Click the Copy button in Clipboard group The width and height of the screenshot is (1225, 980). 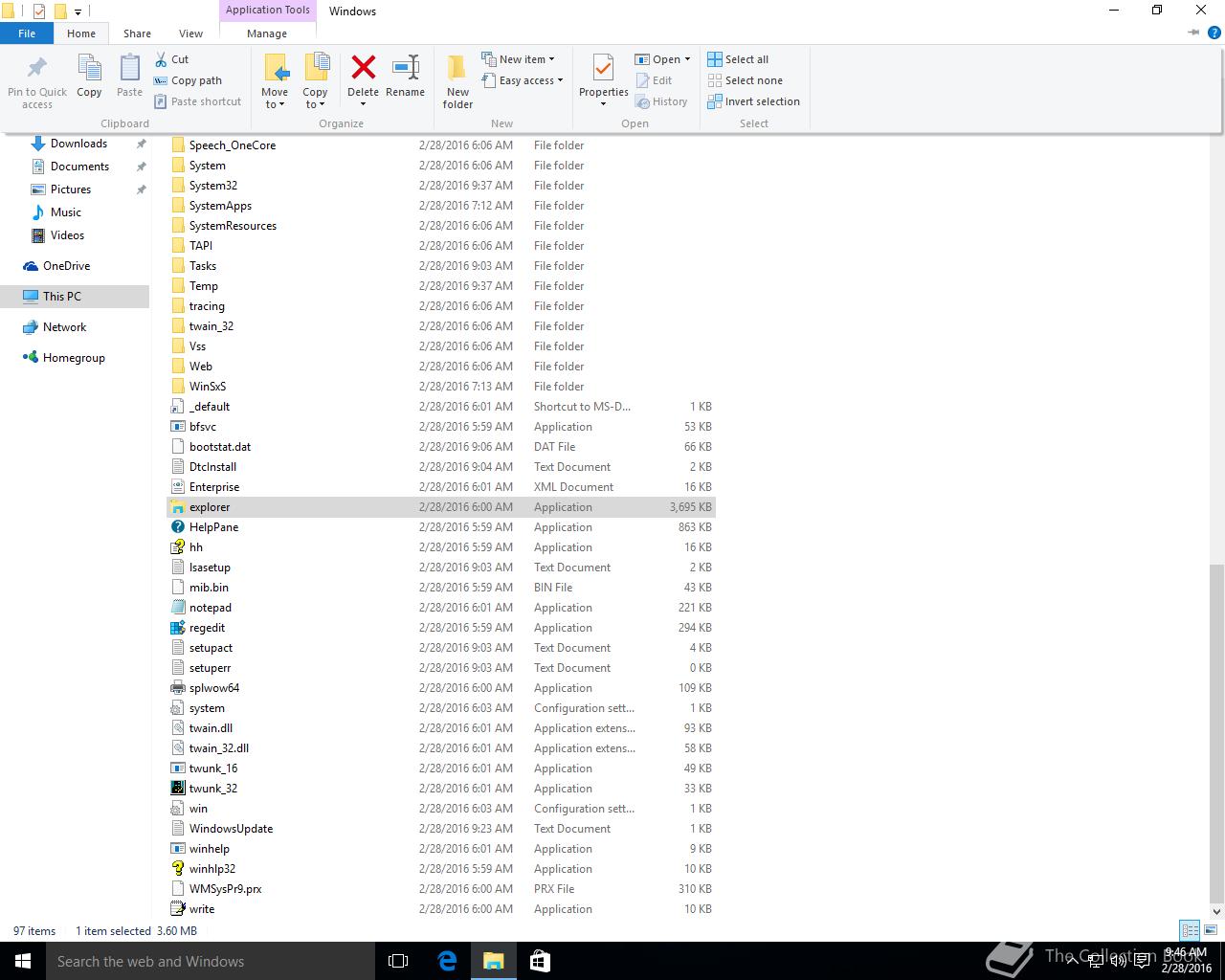pos(89,76)
